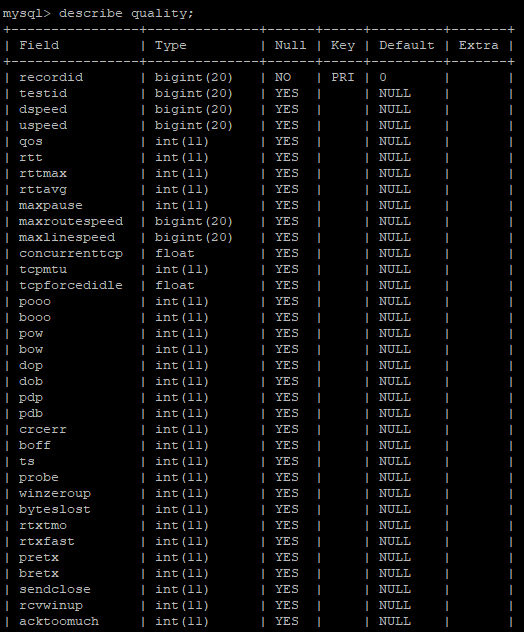Select the 'maxroutespeed' field name
Screen dimensions: 524x632
[71, 221]
